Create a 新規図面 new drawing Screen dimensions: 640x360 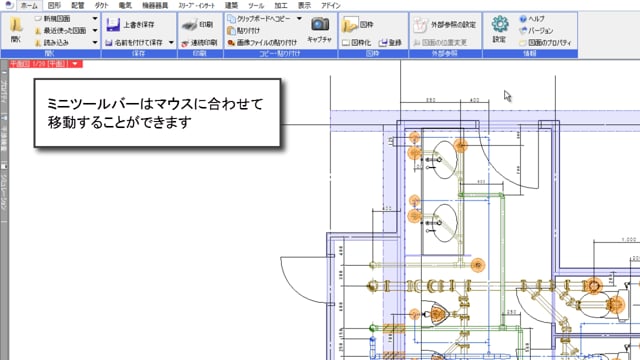coord(52,19)
